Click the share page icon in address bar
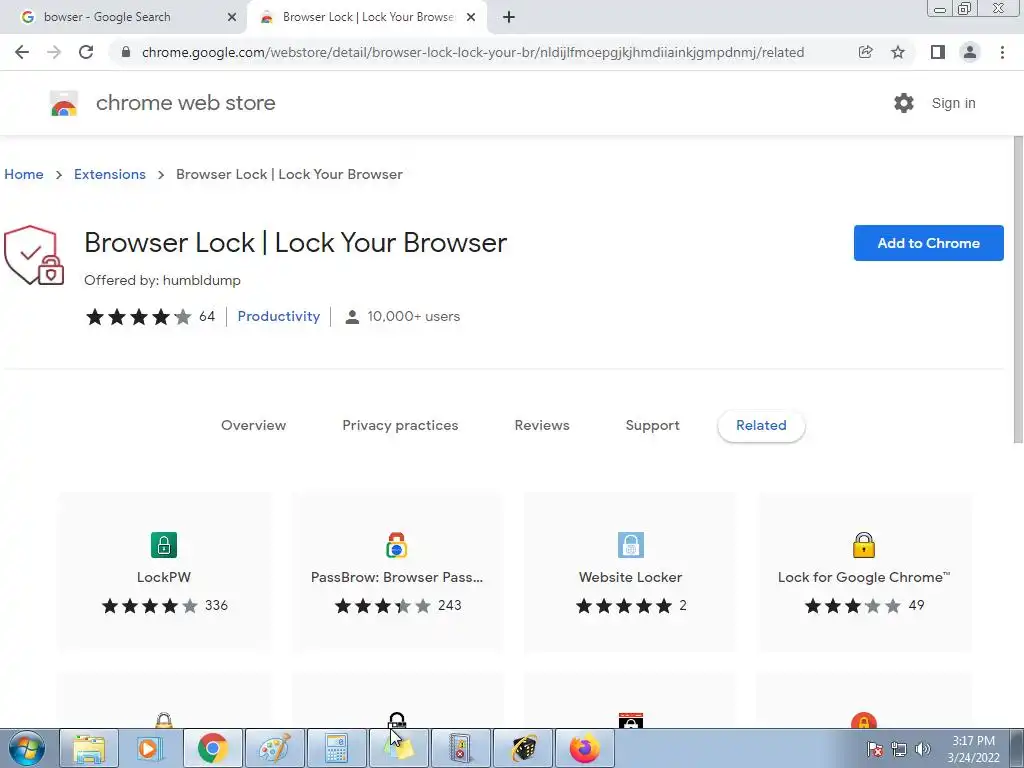Image resolution: width=1024 pixels, height=768 pixels. point(865,52)
